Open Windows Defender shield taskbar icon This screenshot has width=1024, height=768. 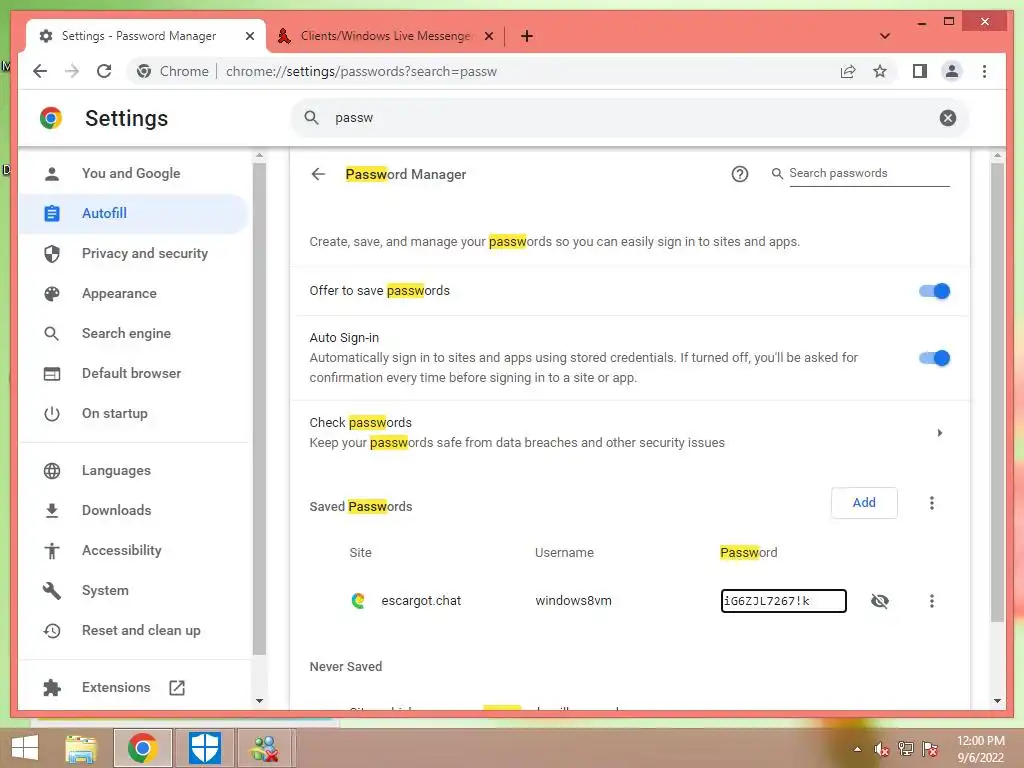204,748
